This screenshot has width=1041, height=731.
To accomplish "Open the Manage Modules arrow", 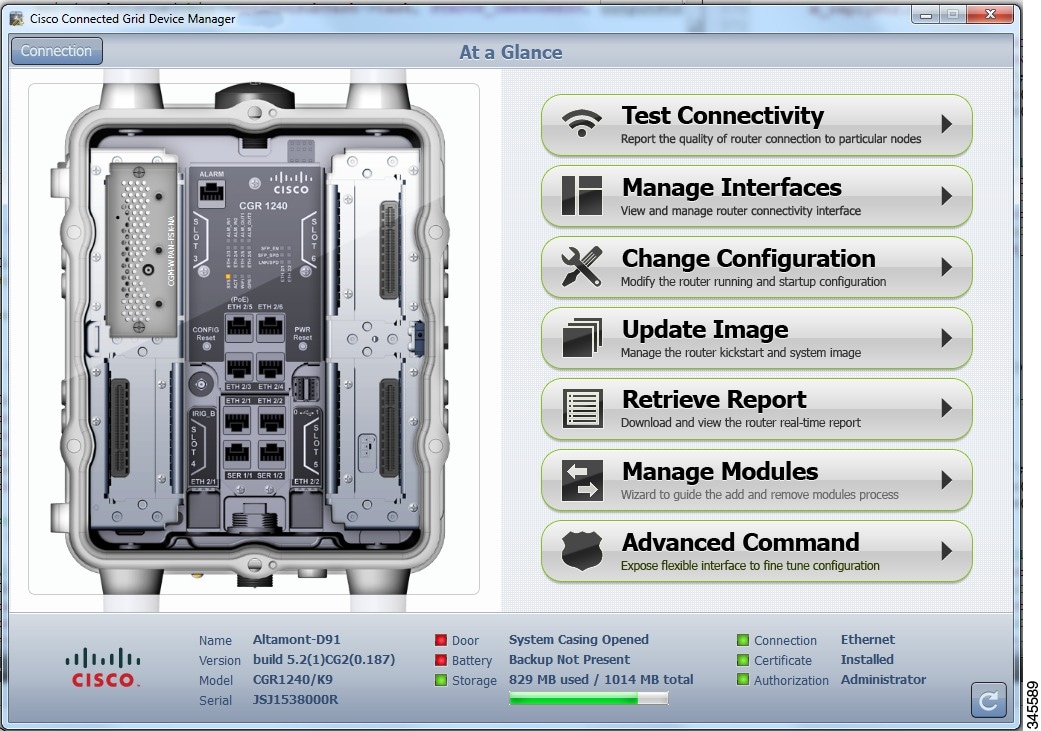I will pos(947,479).
